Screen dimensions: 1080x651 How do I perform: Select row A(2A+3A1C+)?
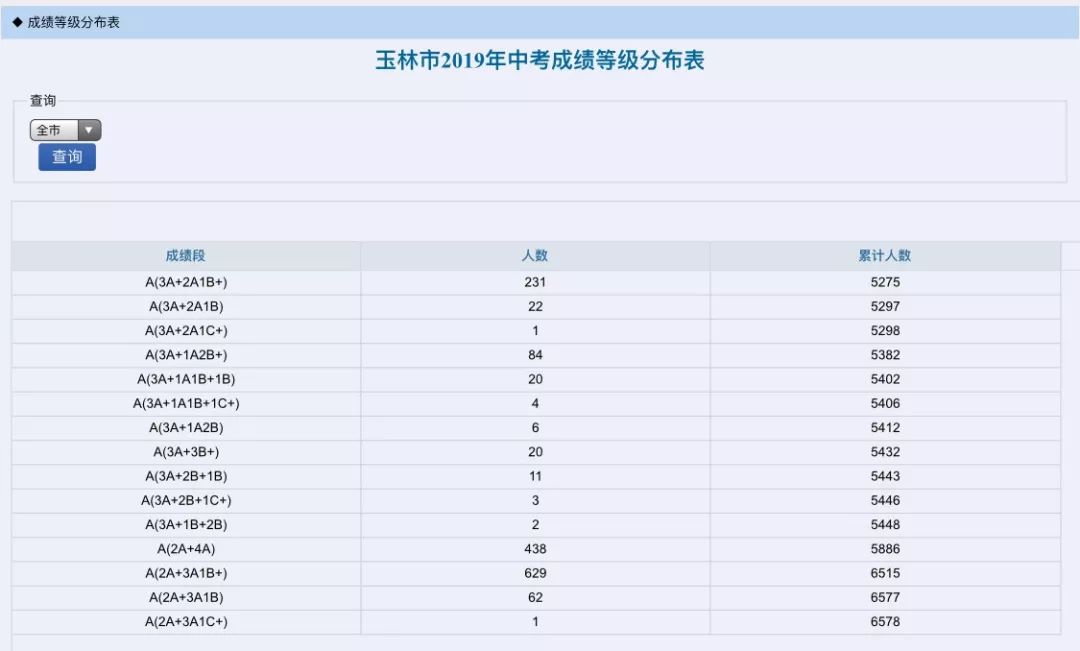[x=536, y=622]
